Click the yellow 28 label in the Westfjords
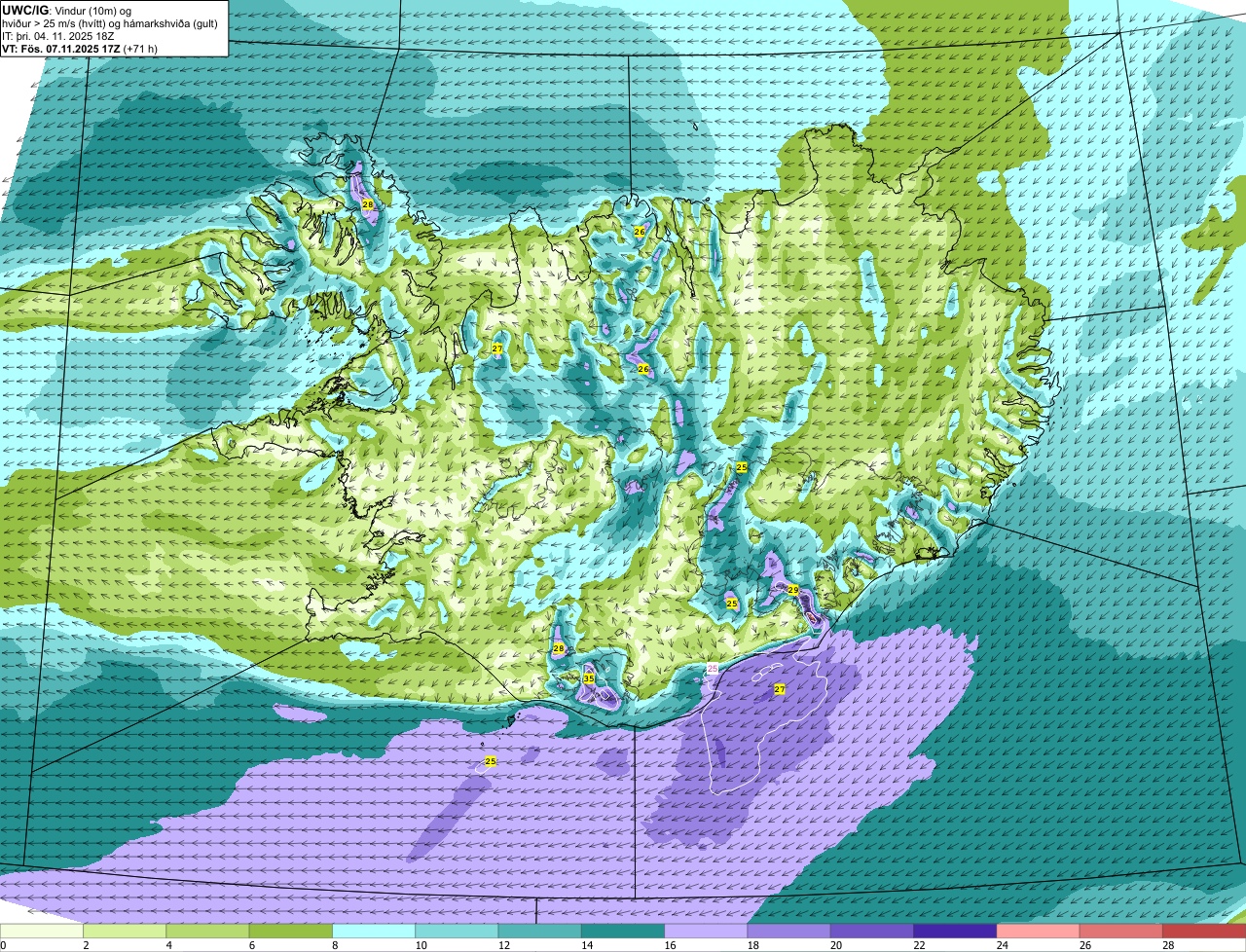This screenshot has width=1246, height=952. tap(367, 204)
